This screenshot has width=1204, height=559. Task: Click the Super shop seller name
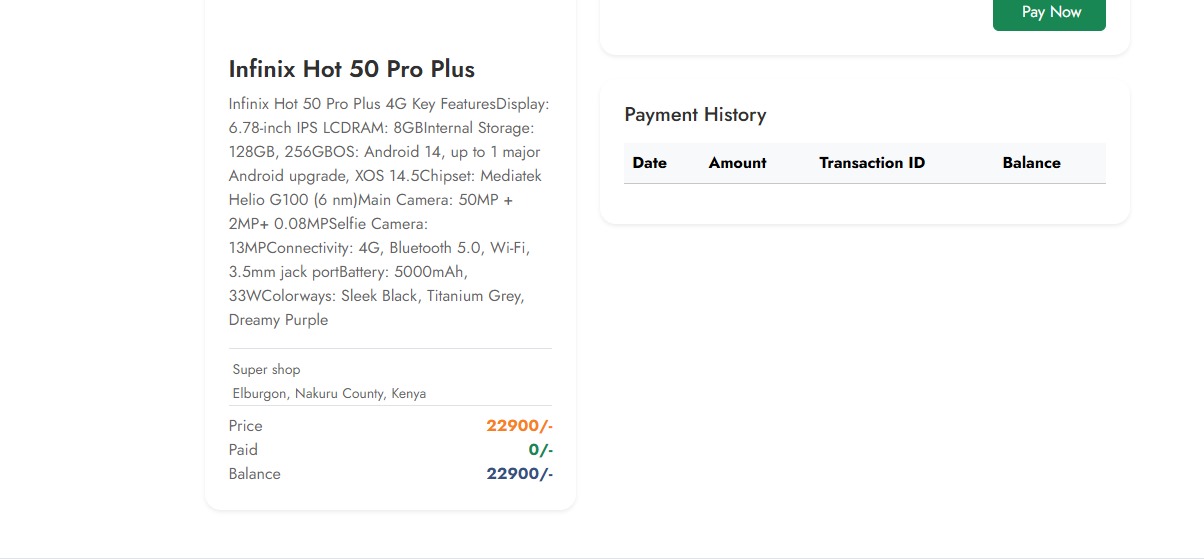click(x=266, y=370)
